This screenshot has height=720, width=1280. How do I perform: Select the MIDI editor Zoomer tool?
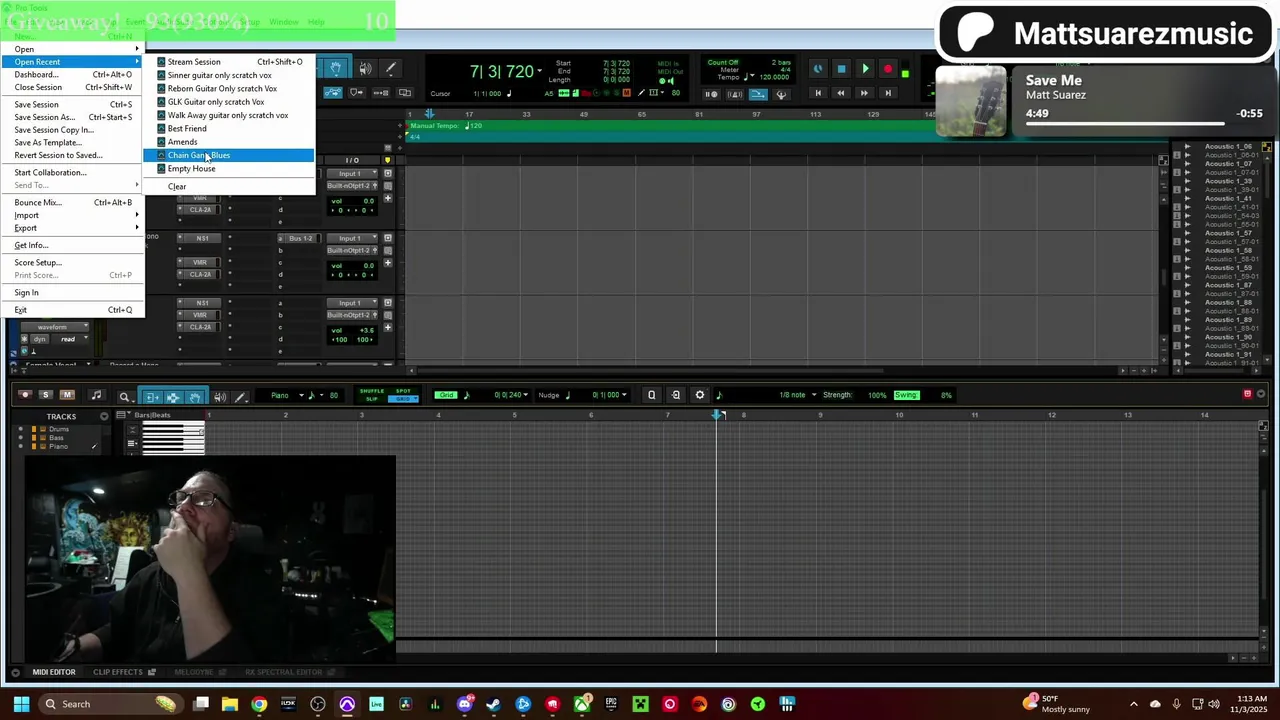[x=124, y=397]
